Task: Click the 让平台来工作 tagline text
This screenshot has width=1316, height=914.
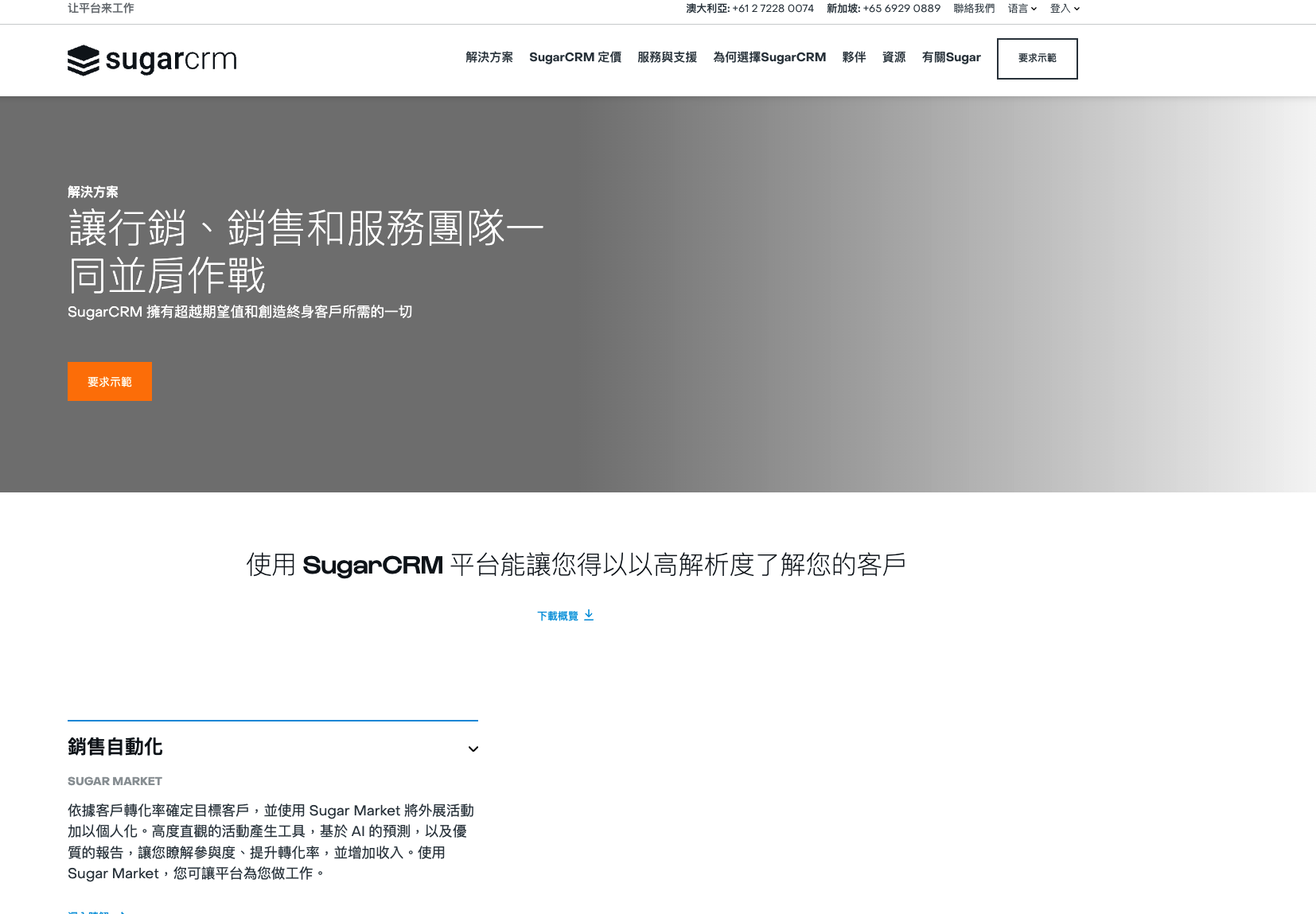Action: click(x=101, y=8)
